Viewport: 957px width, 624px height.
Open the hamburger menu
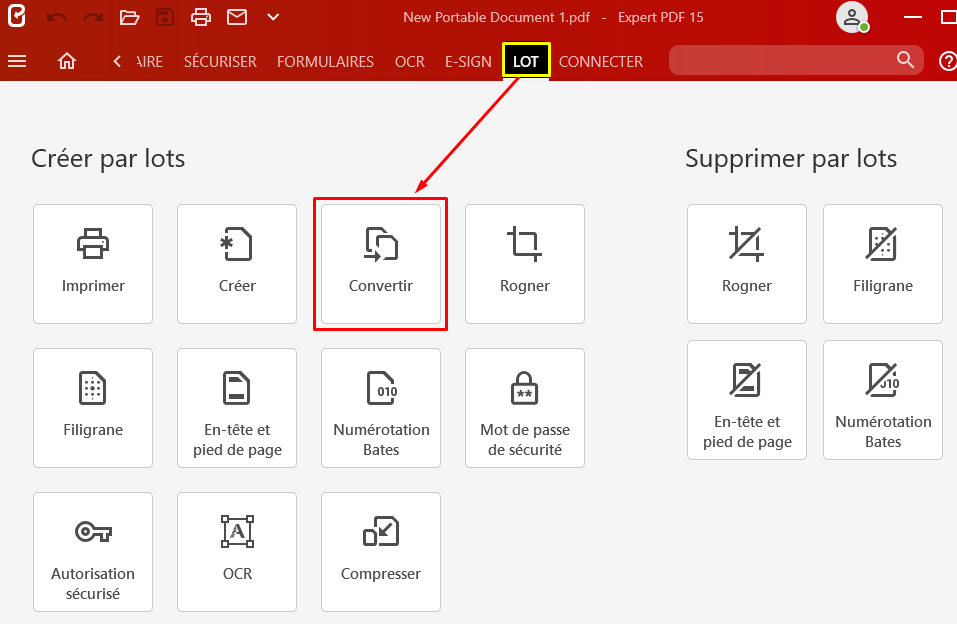point(17,61)
